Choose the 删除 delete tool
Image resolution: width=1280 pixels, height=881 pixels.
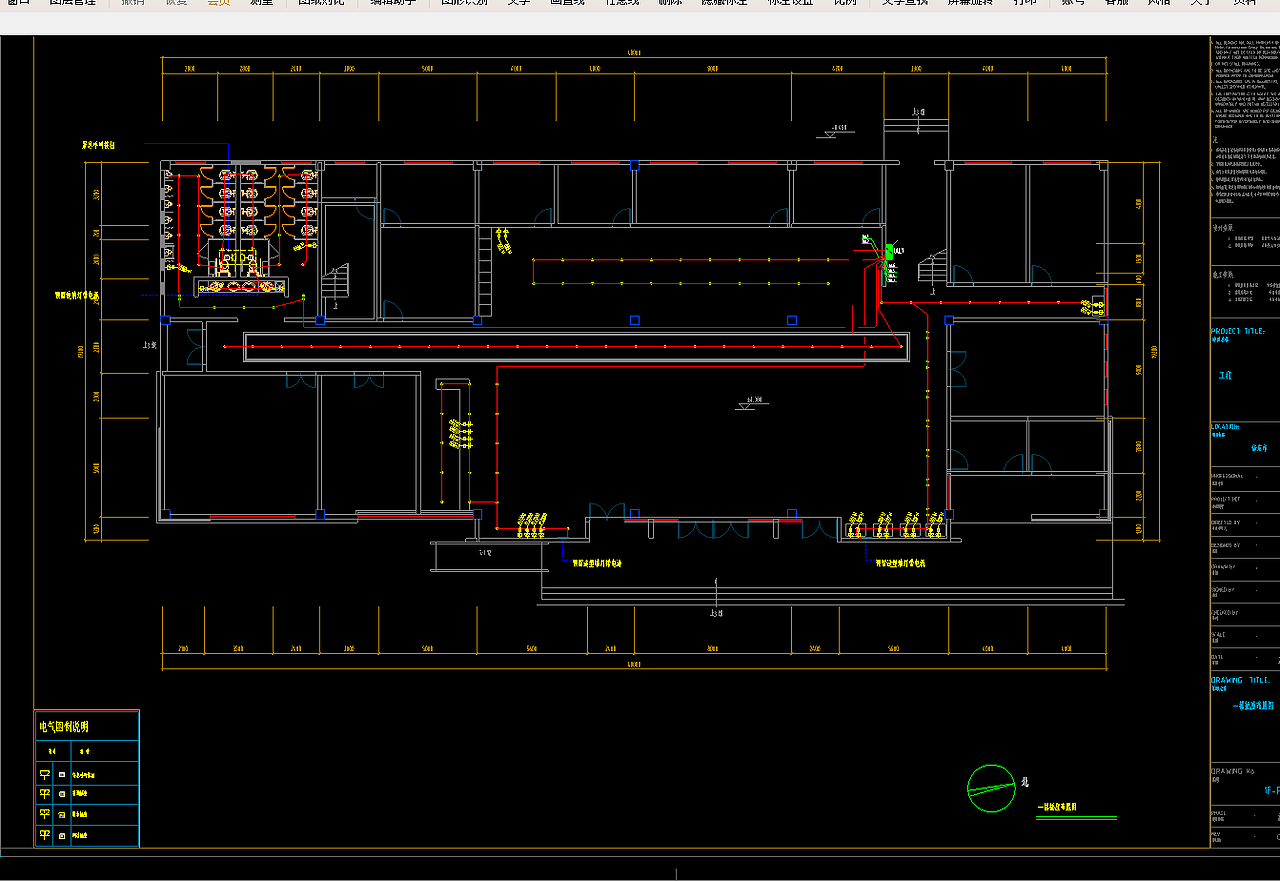point(670,3)
